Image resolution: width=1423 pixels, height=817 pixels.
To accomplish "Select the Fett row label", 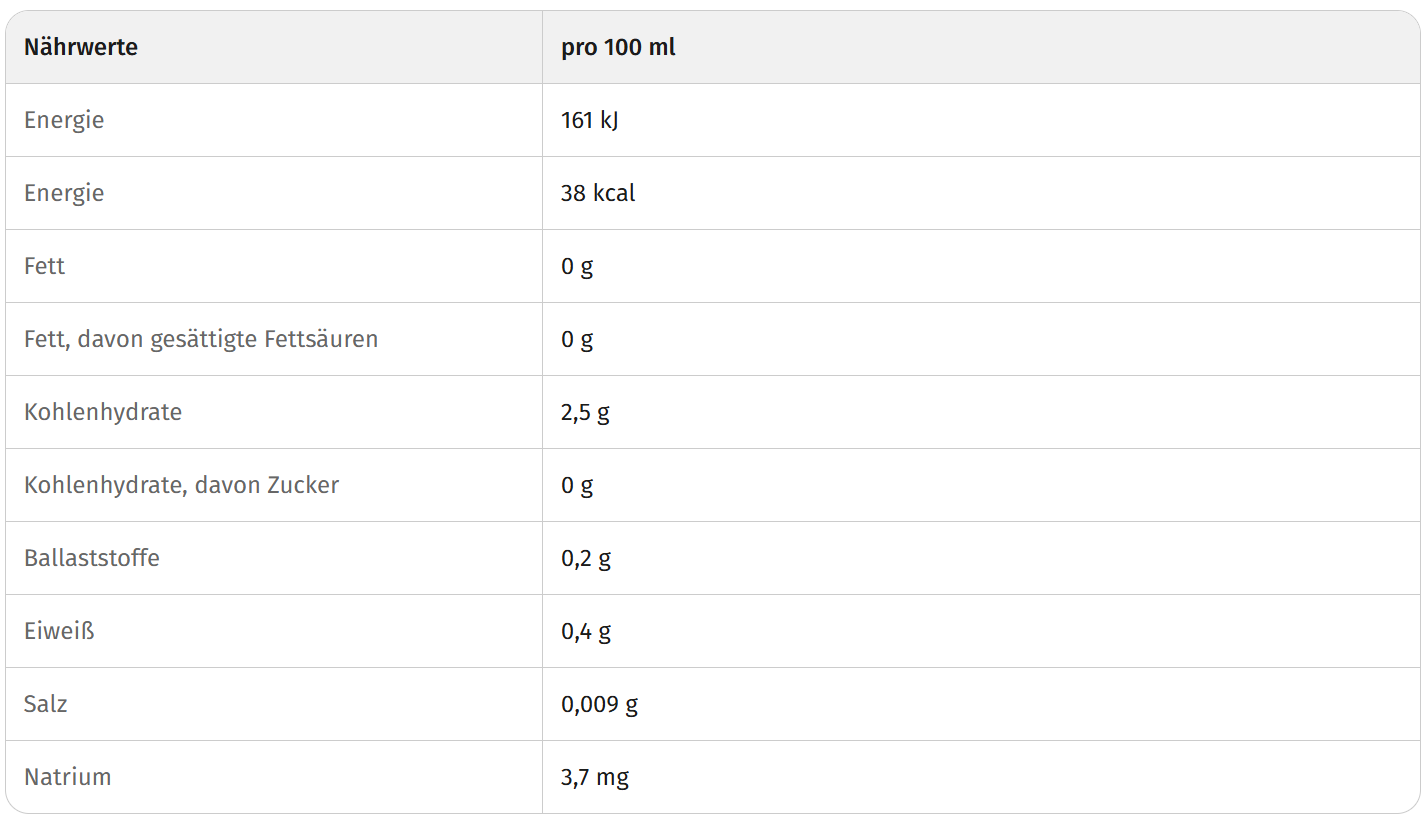I will [44, 266].
